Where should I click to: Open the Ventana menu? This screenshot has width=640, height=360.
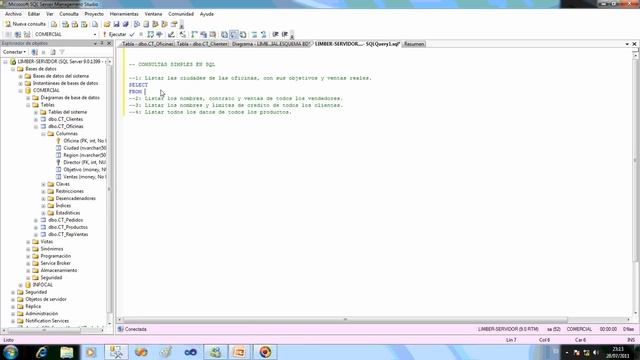coord(153,14)
